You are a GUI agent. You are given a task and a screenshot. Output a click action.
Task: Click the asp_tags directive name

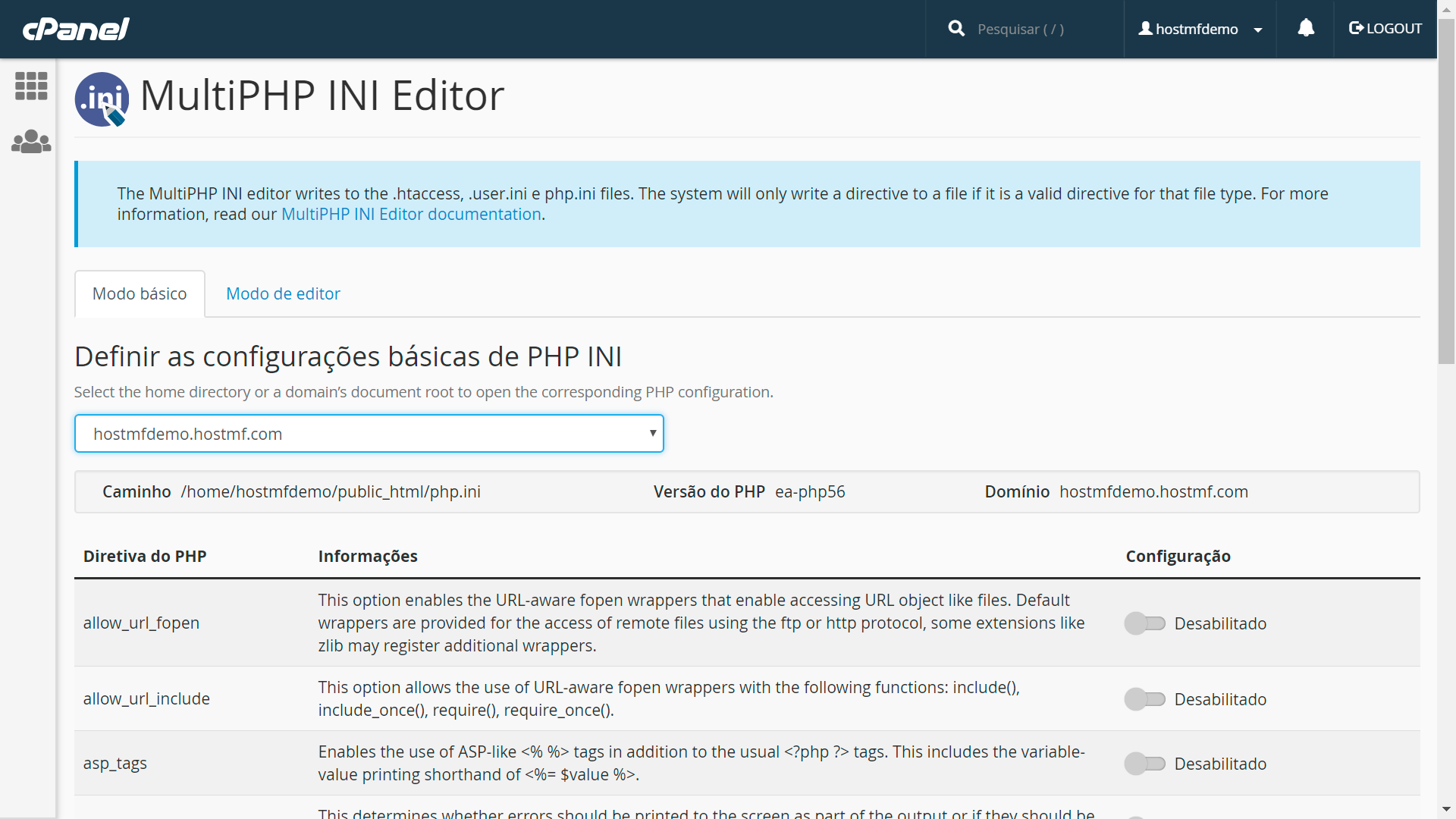pos(115,764)
